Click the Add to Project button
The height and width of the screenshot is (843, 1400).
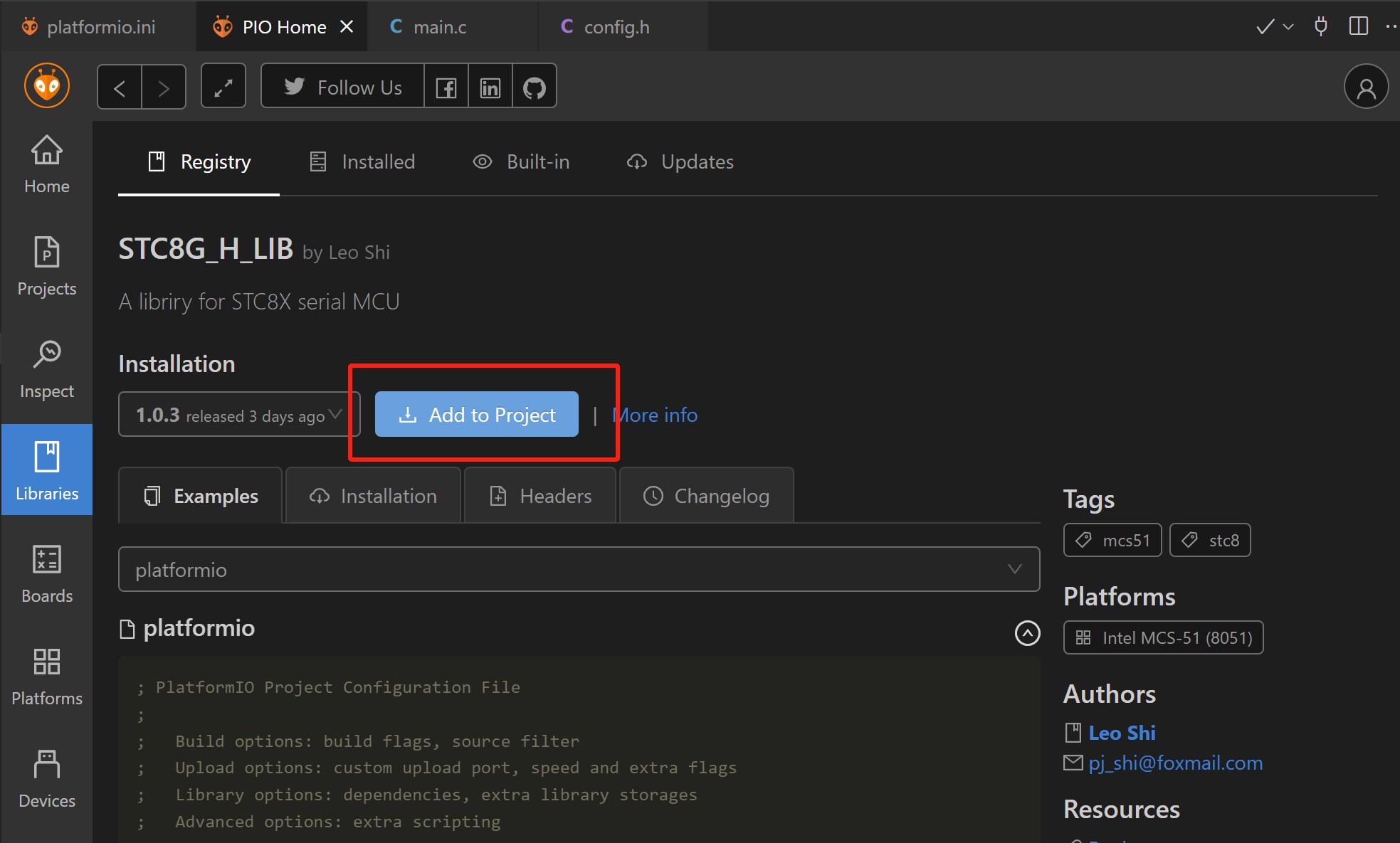click(476, 415)
